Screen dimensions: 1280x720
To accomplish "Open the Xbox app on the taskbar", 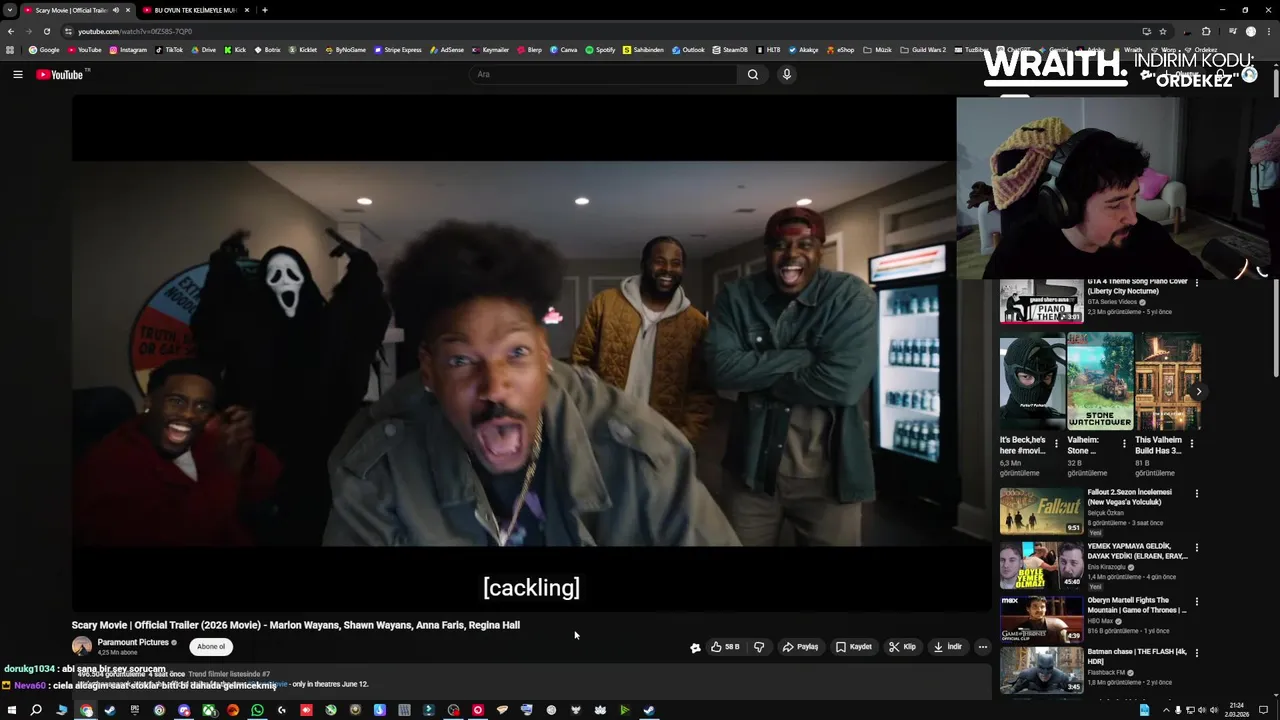I will click(208, 710).
